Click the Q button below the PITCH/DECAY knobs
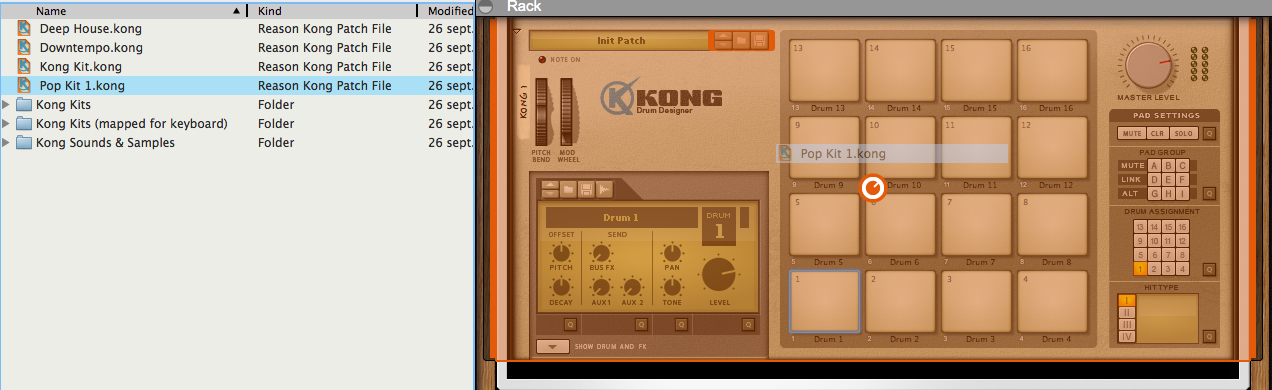1272x390 pixels. tap(570, 324)
